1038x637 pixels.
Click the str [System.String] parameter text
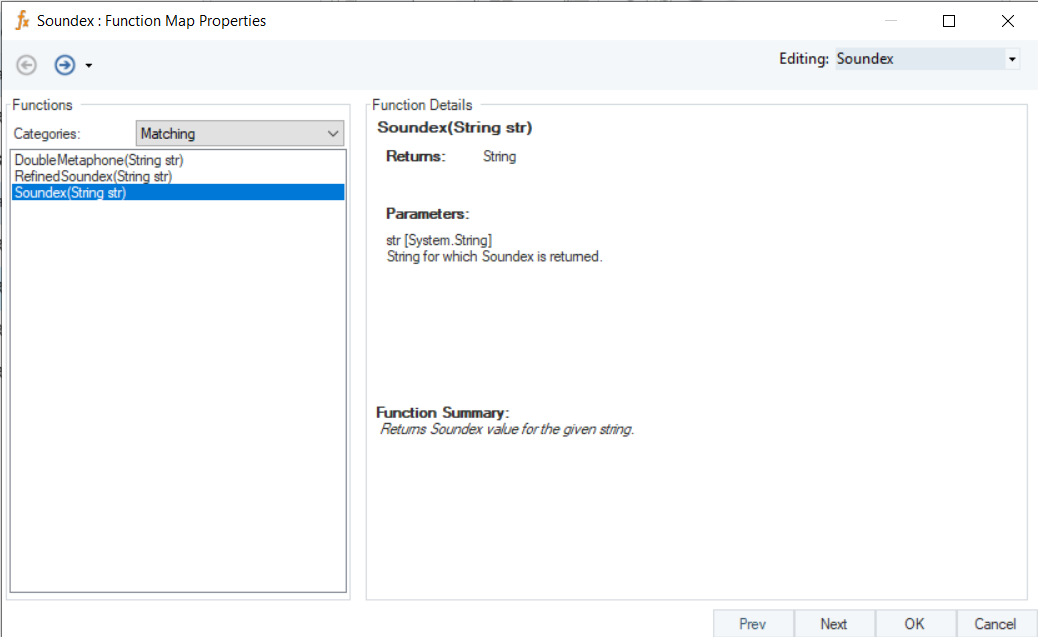(439, 240)
